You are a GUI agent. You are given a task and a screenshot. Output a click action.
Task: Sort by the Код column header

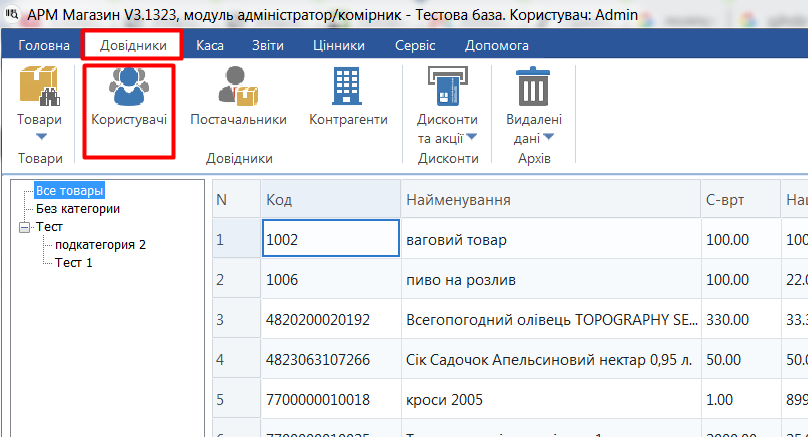(331, 199)
